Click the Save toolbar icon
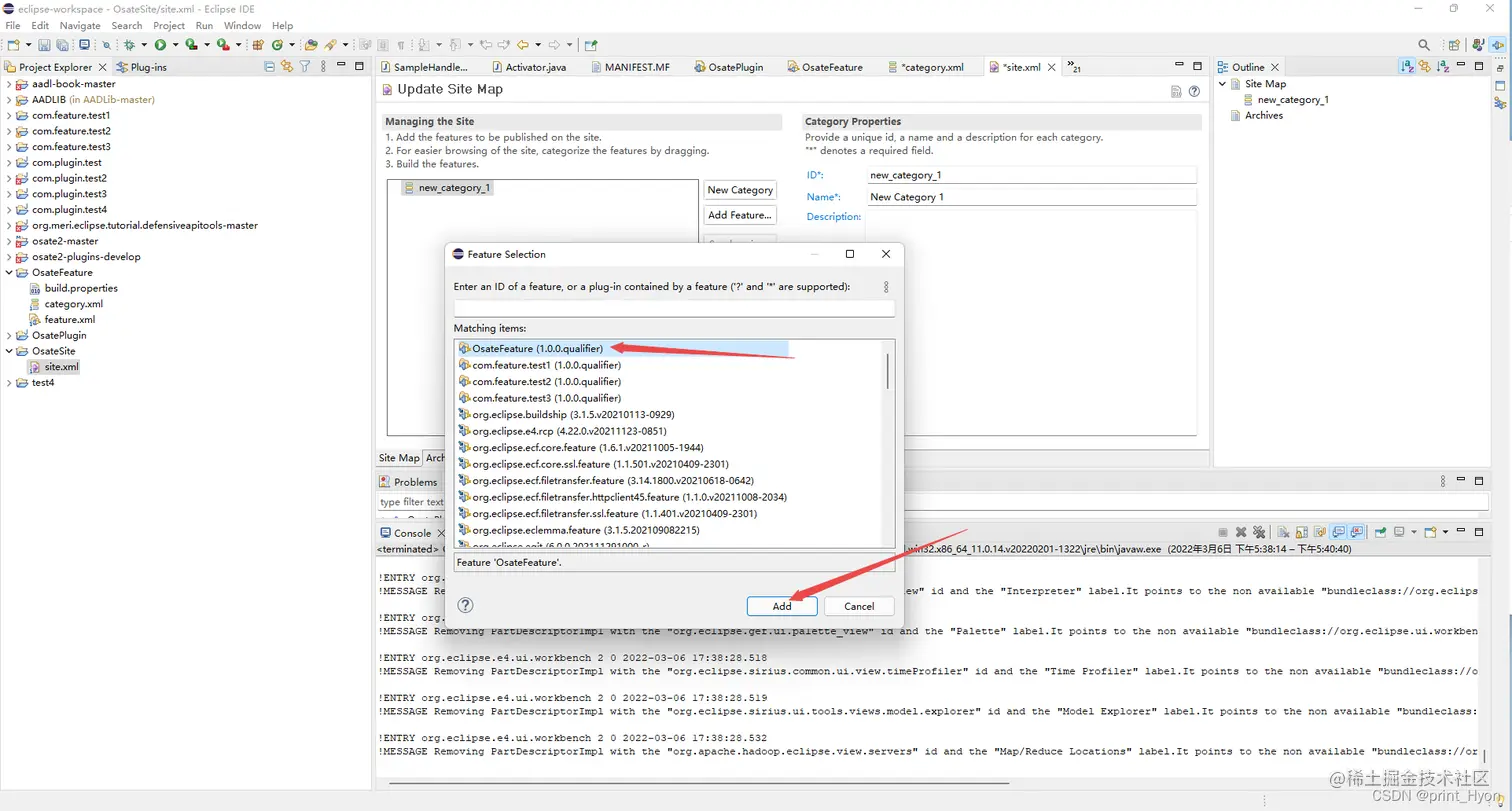The width and height of the screenshot is (1512, 811). (x=45, y=45)
